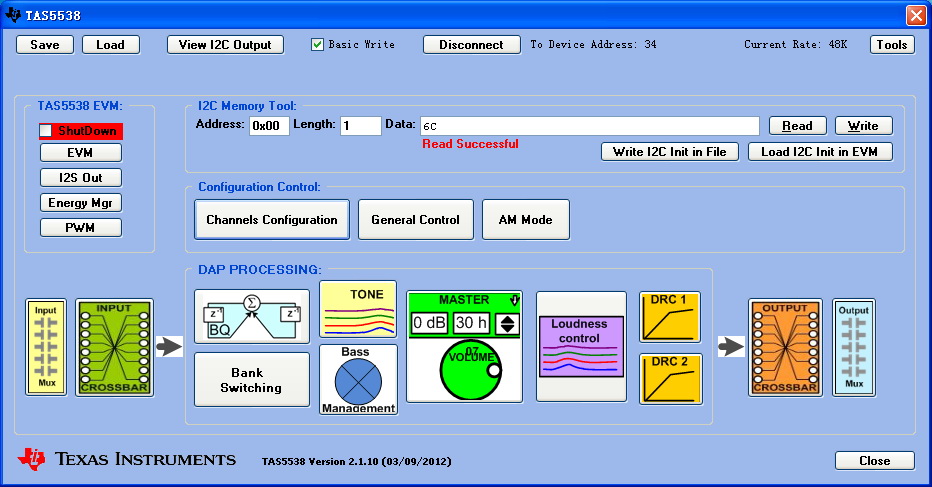932x487 pixels.
Task: Click the Master volume header arrow
Action: (x=514, y=300)
